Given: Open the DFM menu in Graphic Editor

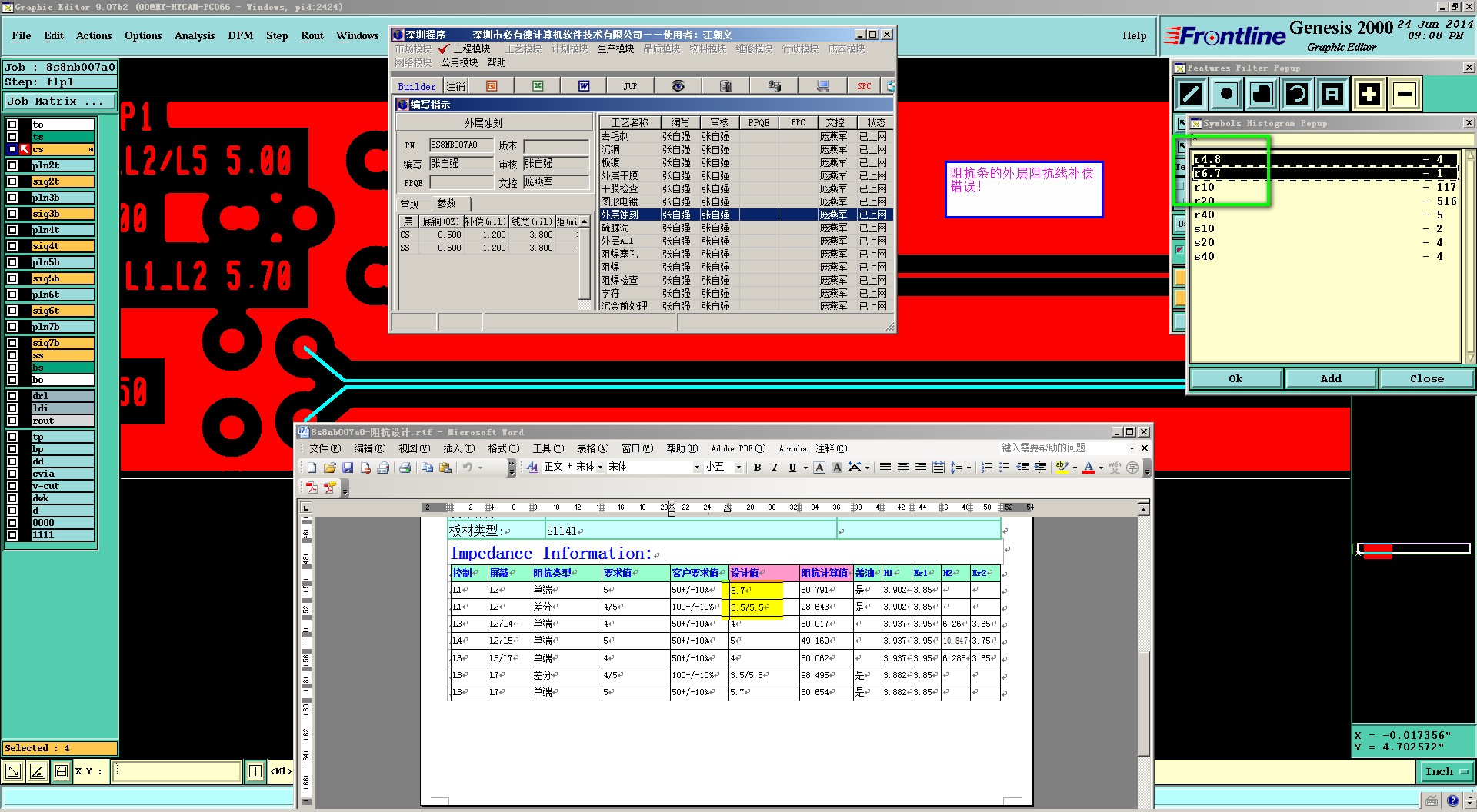Looking at the screenshot, I should (241, 35).
